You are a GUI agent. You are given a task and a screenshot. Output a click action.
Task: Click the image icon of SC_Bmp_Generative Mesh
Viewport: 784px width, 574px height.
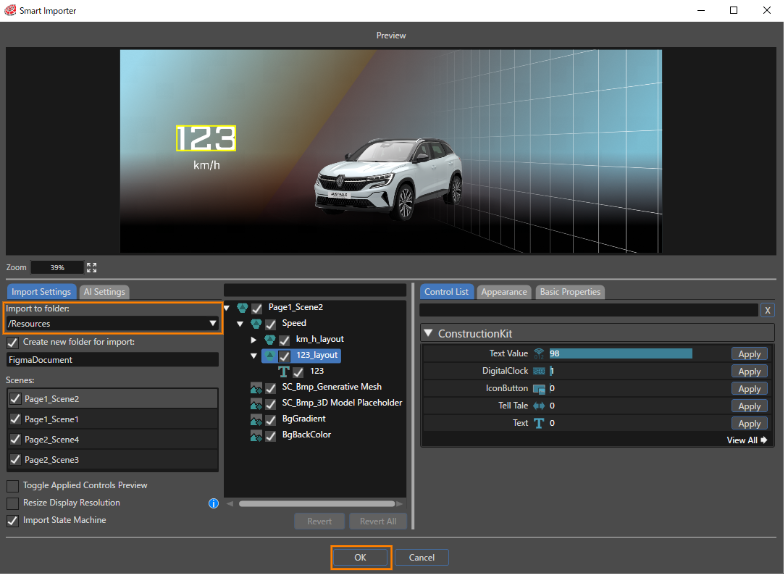click(x=256, y=388)
